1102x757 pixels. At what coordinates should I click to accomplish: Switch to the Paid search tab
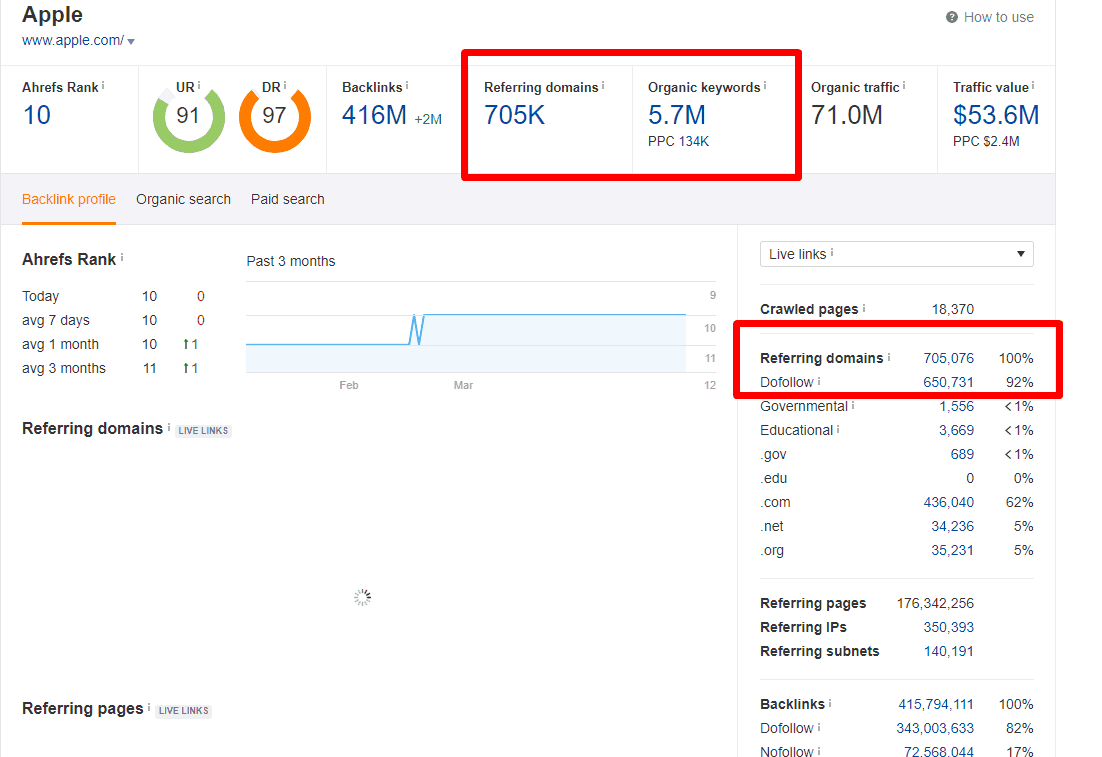click(287, 199)
